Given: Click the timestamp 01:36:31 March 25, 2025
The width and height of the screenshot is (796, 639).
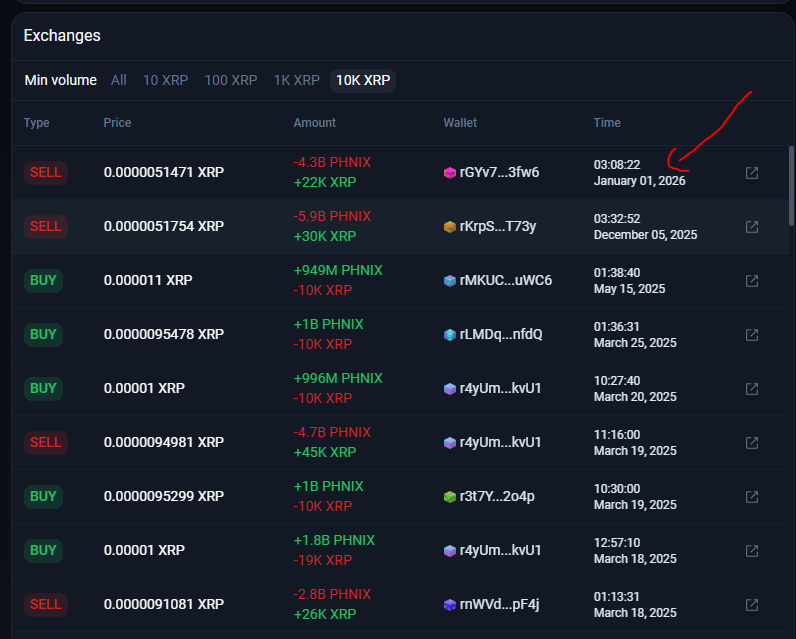Looking at the screenshot, I should [635, 334].
